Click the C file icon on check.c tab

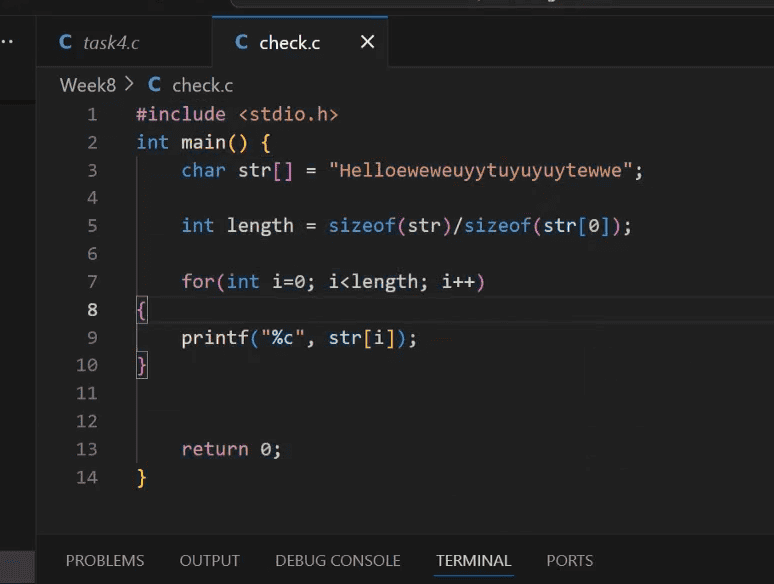241,42
